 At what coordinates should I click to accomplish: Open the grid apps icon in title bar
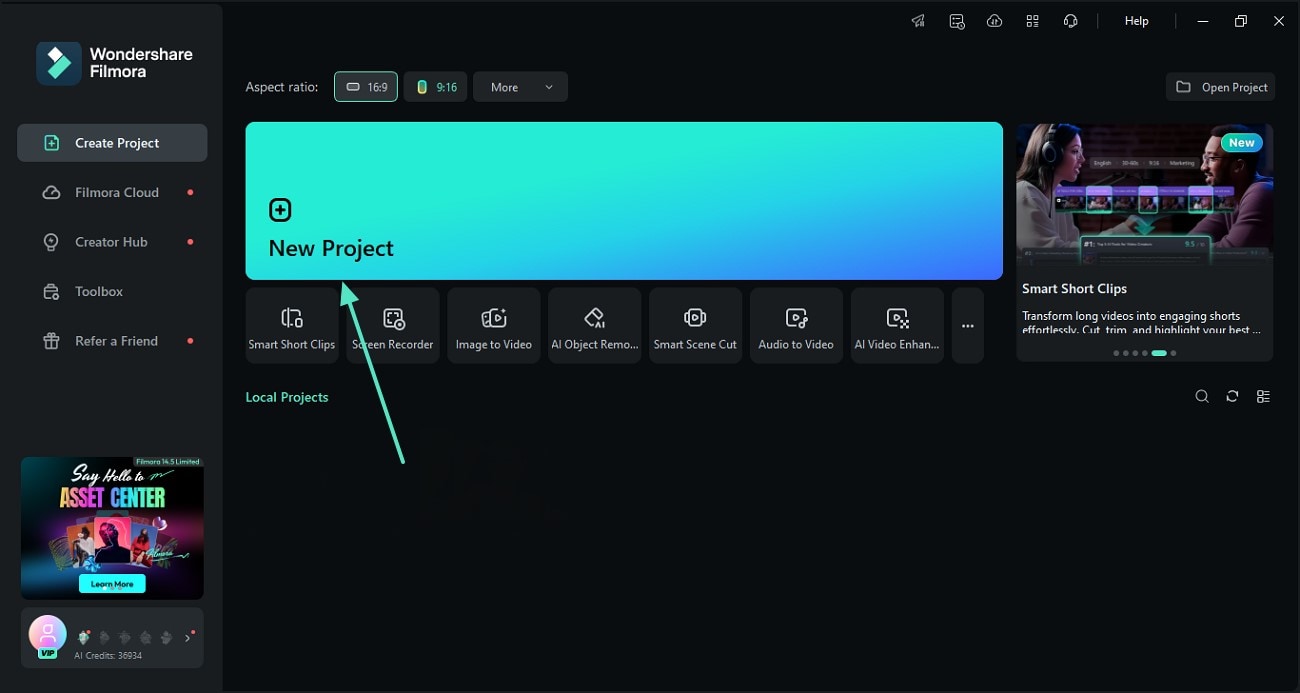pos(1032,21)
